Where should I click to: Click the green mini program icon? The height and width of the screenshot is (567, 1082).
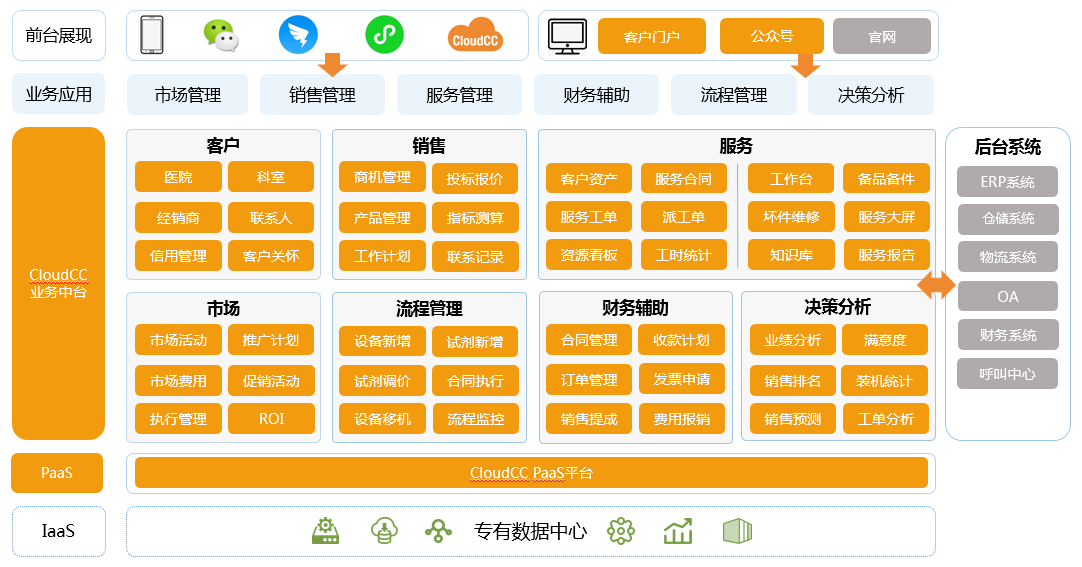point(383,36)
